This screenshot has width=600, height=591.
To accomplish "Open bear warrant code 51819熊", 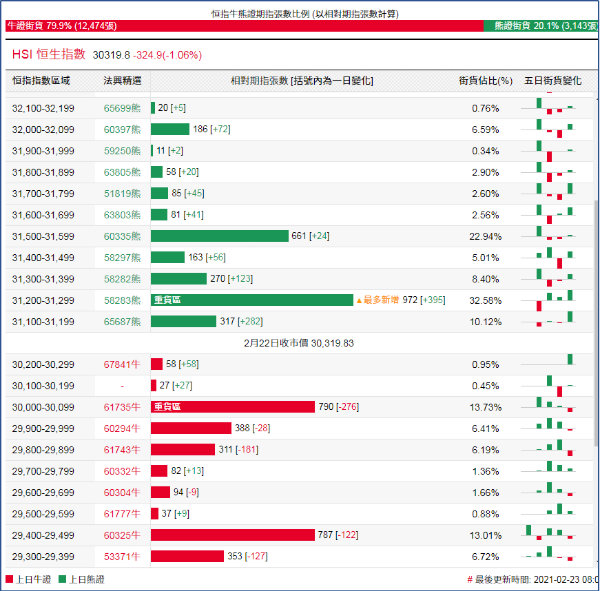I will coord(122,194).
